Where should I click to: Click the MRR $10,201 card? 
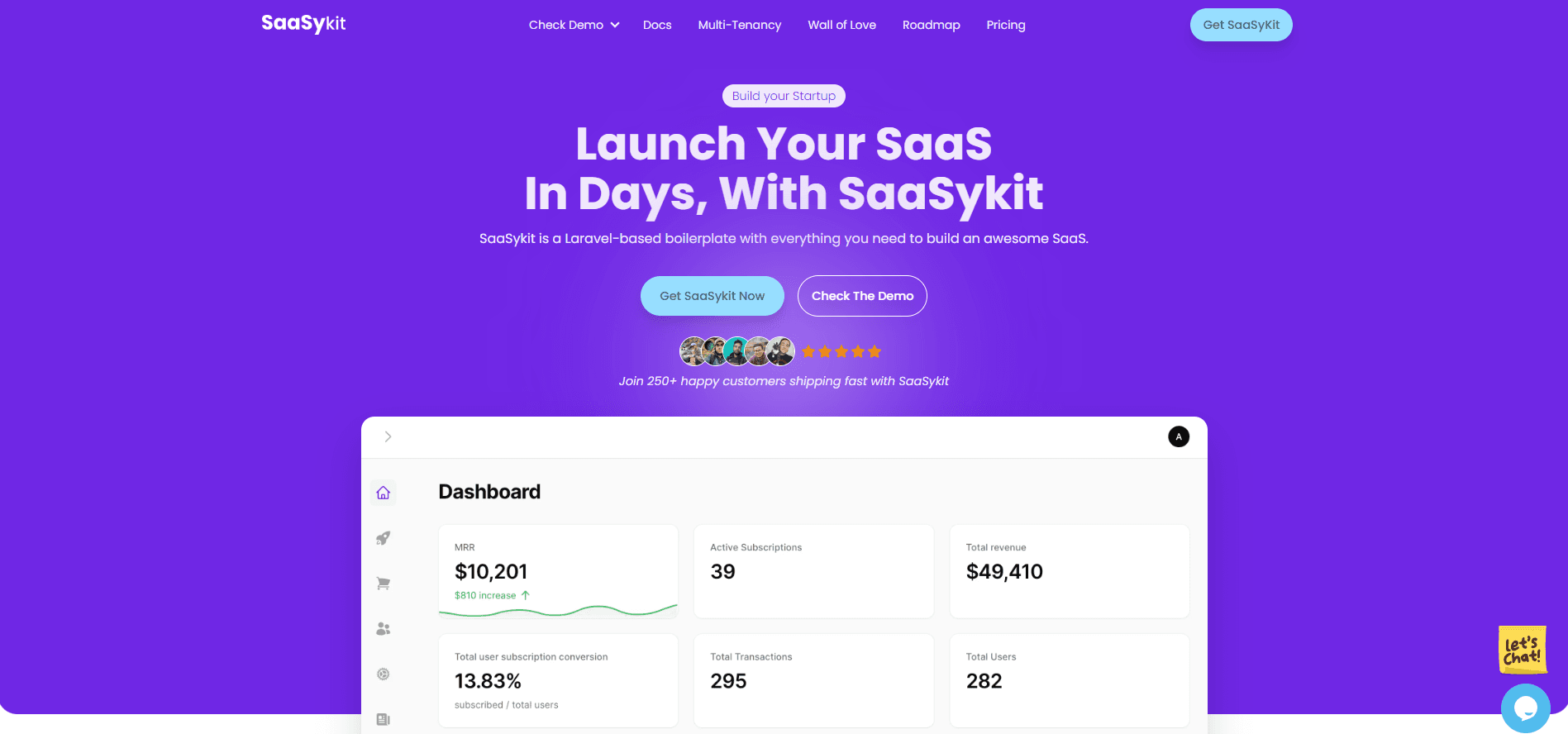558,571
